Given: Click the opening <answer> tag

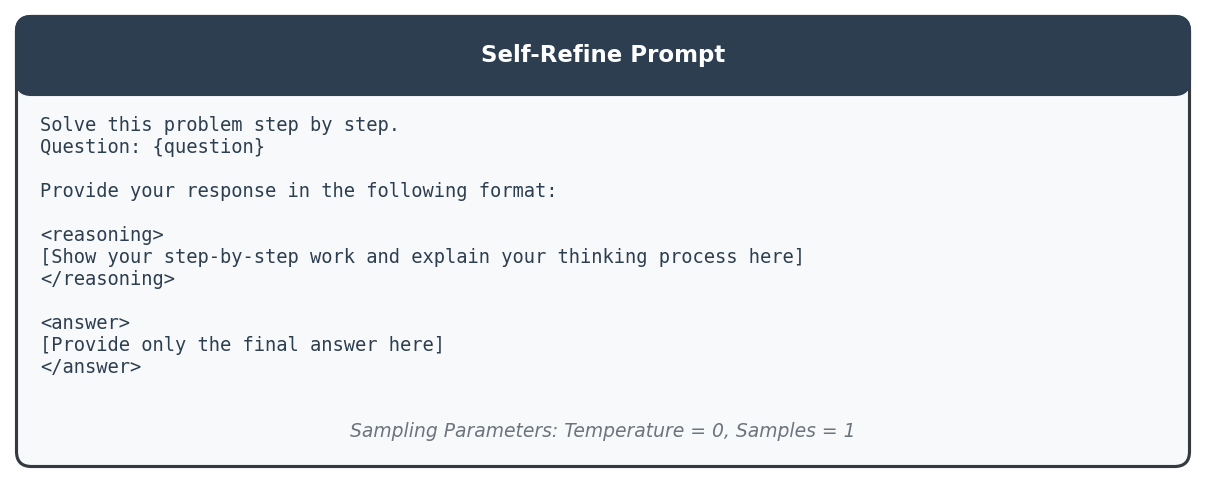Looking at the screenshot, I should tap(85, 323).
